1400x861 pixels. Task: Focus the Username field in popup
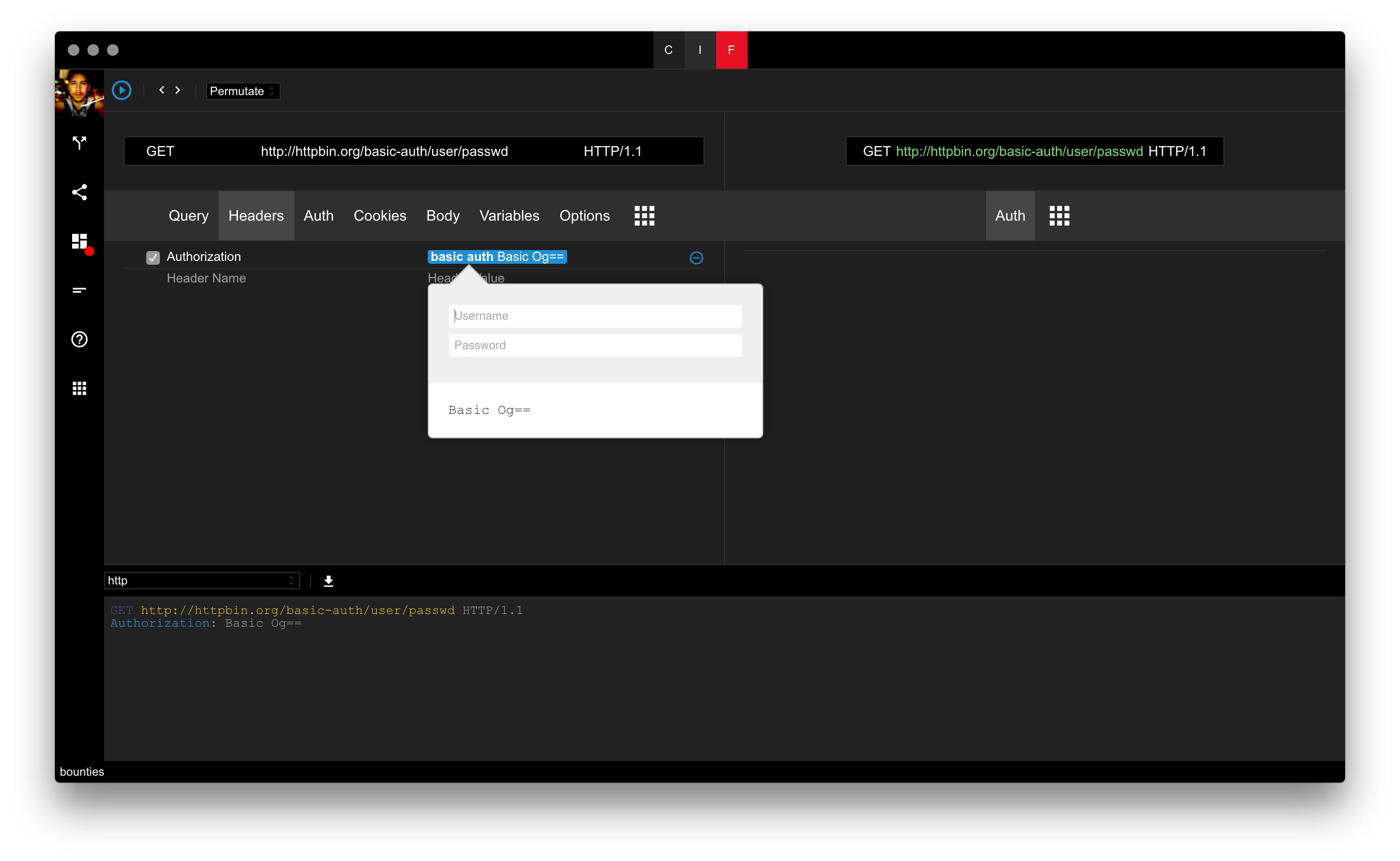595,316
